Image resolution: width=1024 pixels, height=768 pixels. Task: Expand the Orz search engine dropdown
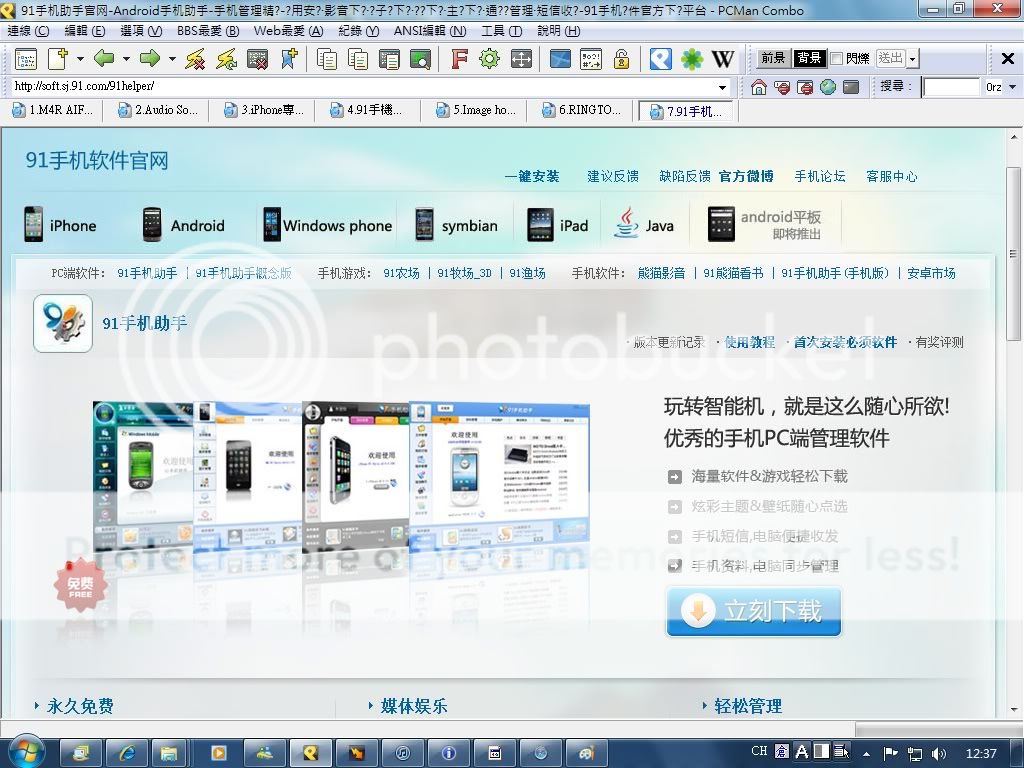click(1011, 87)
